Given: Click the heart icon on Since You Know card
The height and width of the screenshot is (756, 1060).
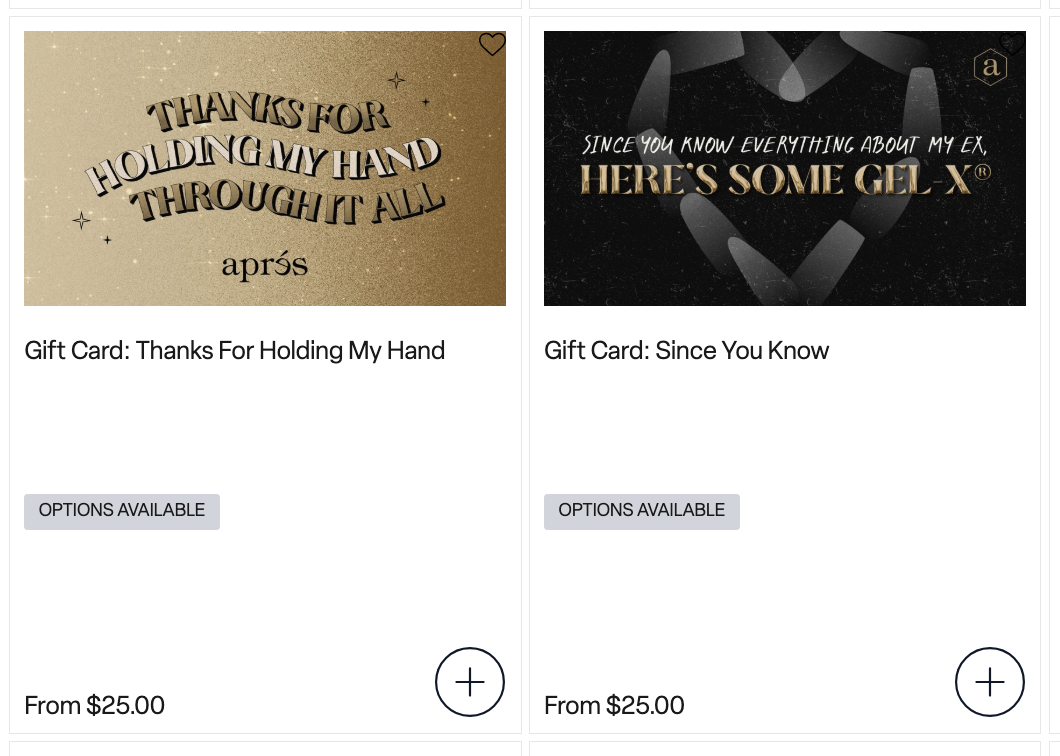Looking at the screenshot, I should 1012,44.
